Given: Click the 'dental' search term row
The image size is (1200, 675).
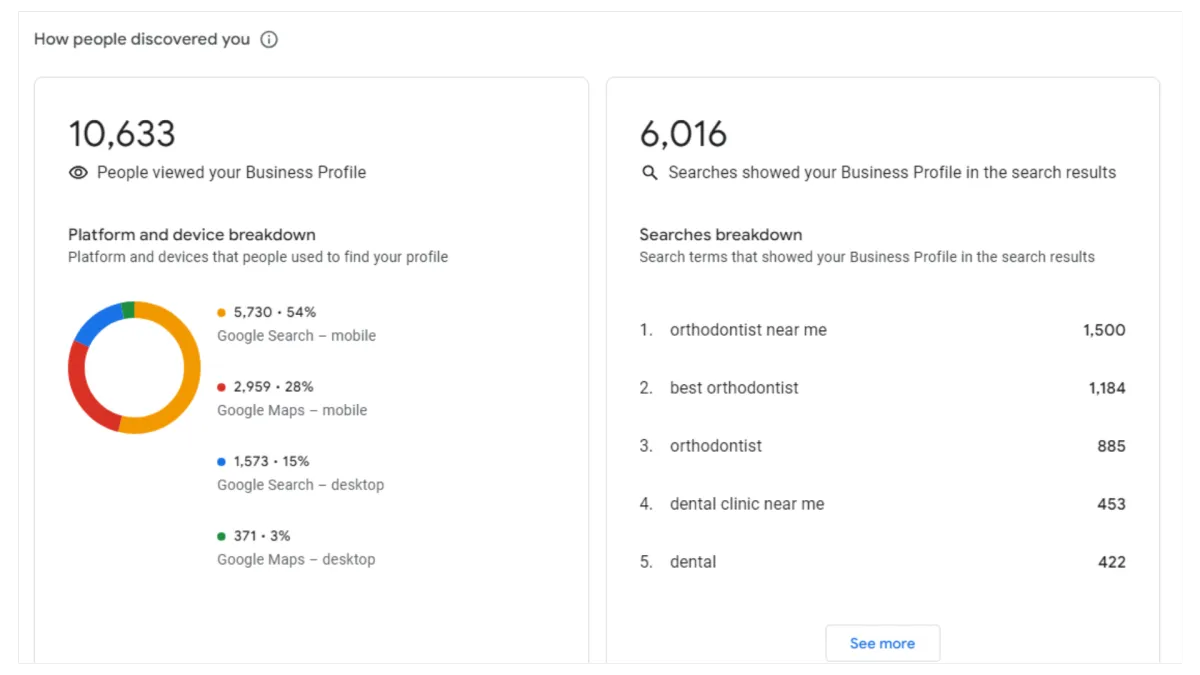Looking at the screenshot, I should pyautogui.click(x=693, y=562).
